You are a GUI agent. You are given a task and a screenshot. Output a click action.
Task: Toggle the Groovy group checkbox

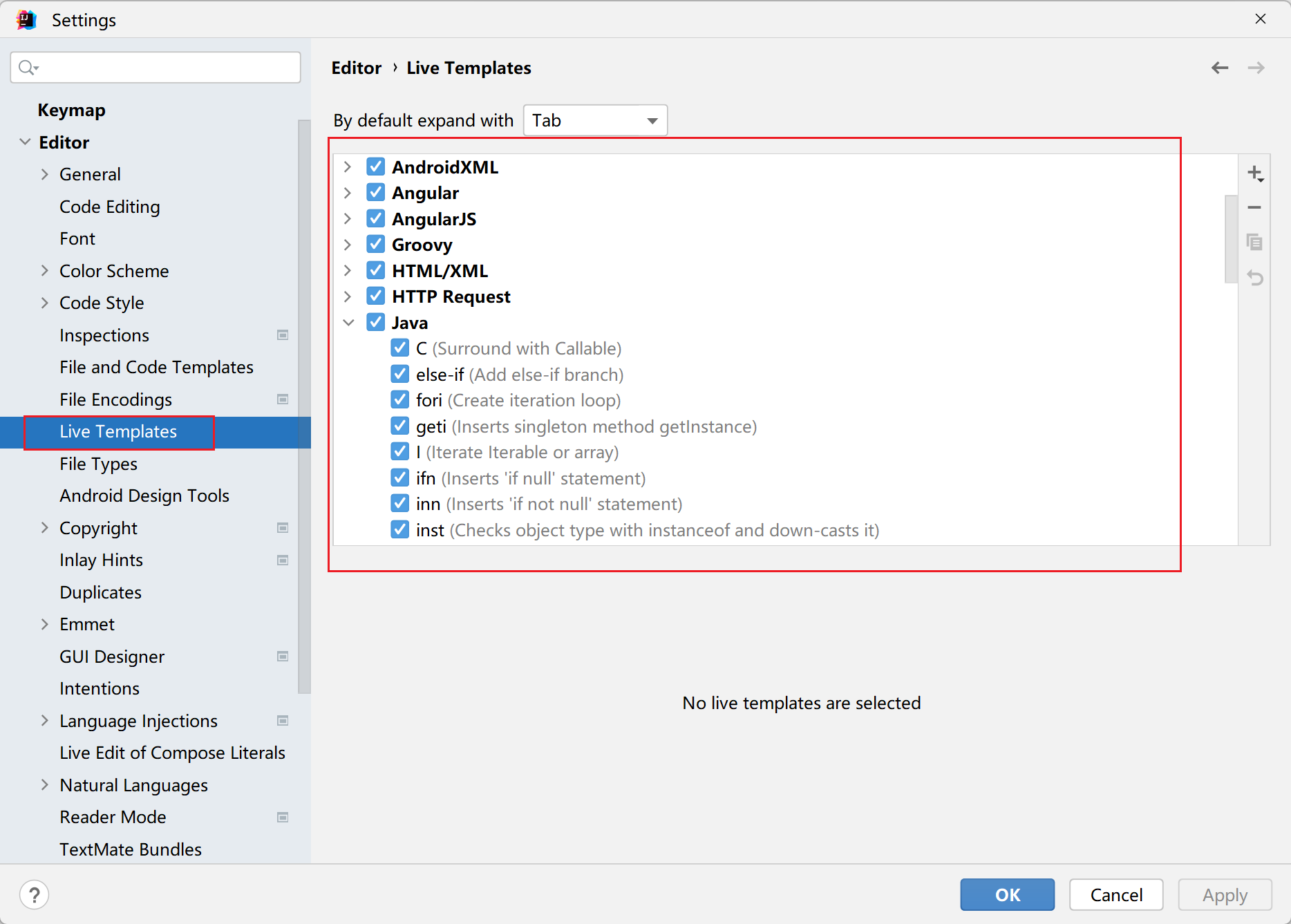[376, 245]
